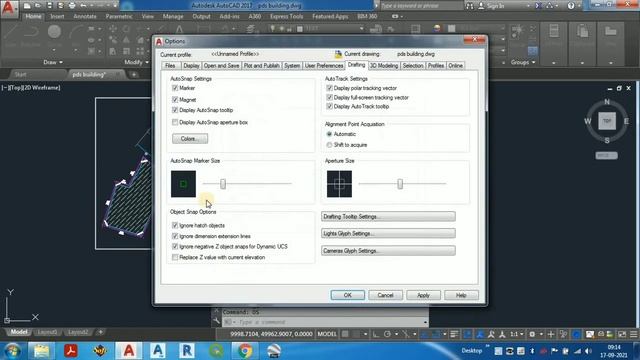Open Lights Glyph Settings
This screenshot has height=360, width=640.
click(x=388, y=233)
